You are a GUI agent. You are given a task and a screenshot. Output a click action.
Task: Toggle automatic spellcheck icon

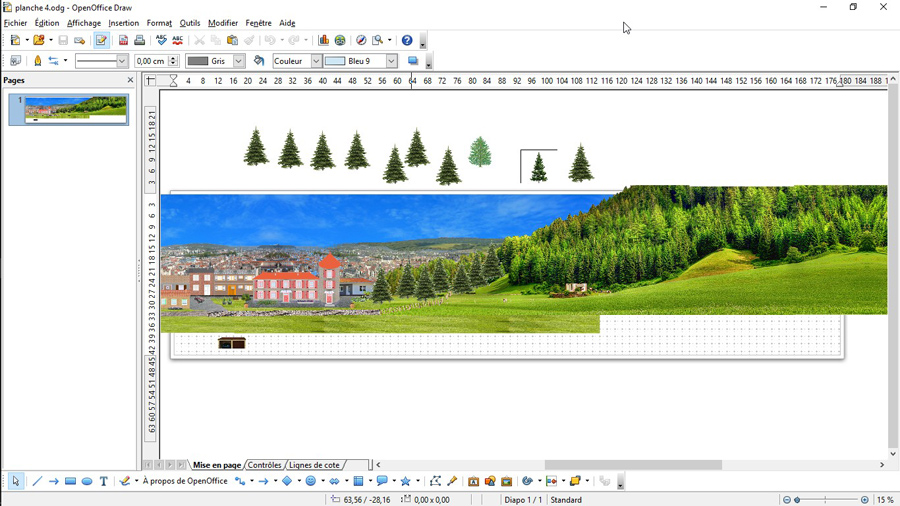click(x=178, y=41)
